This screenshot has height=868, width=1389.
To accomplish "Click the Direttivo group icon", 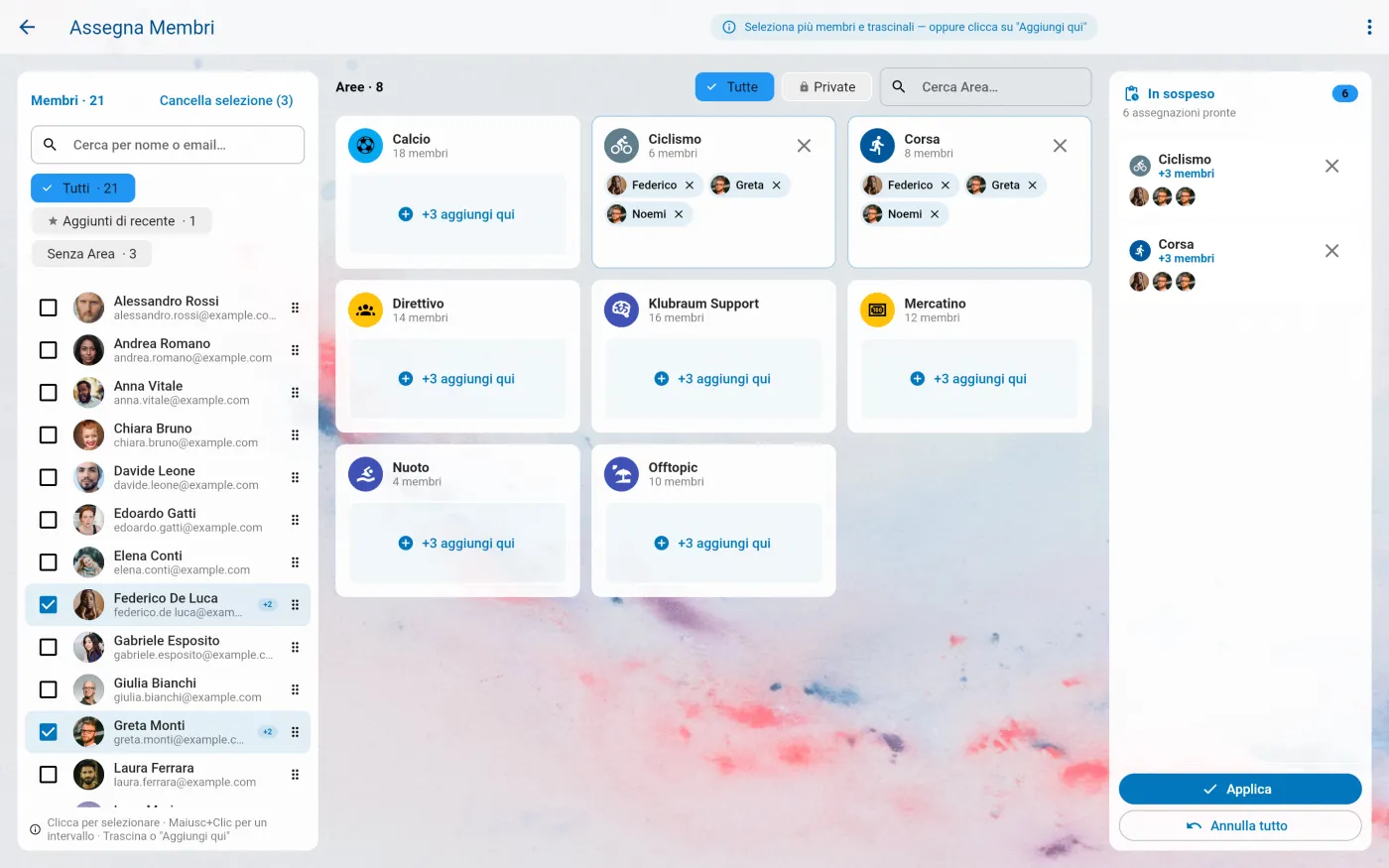I will pos(365,310).
